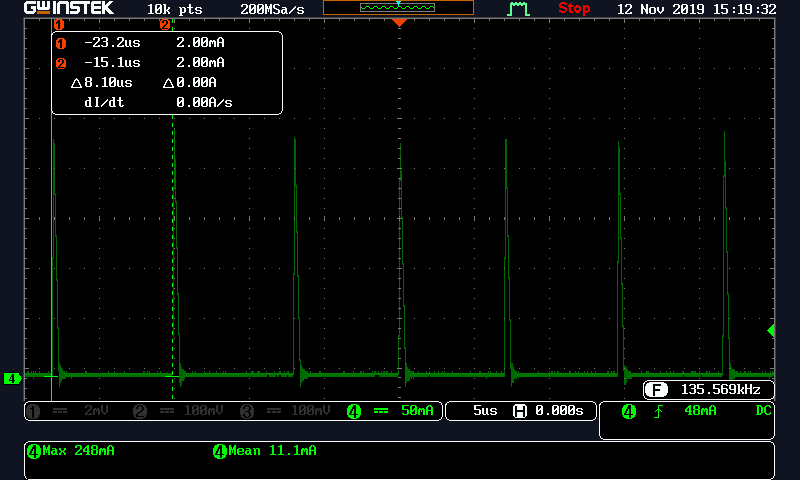Click the orange trigger position arrow at top

[399, 22]
